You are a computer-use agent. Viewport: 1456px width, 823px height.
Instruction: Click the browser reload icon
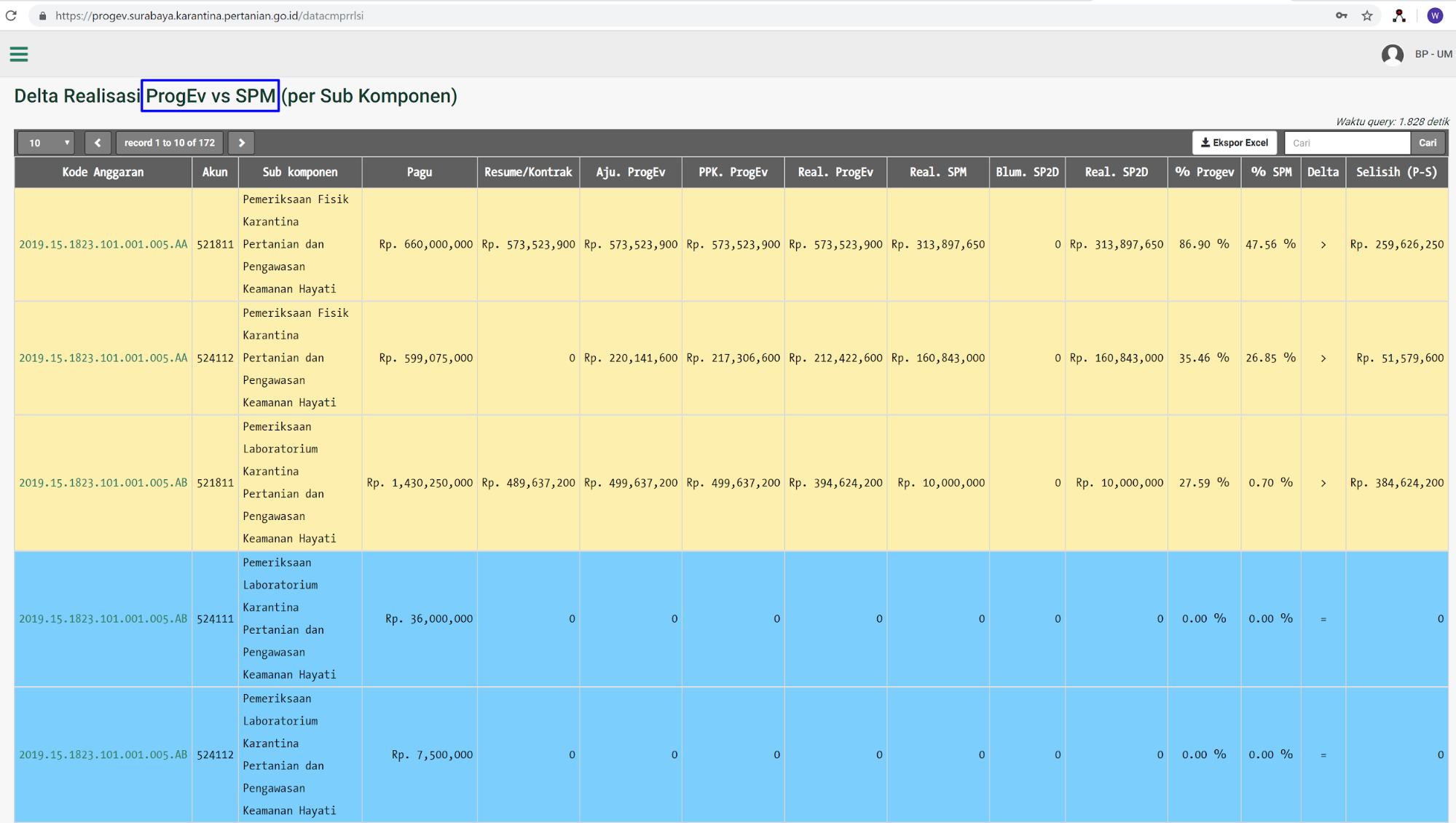coord(11,15)
